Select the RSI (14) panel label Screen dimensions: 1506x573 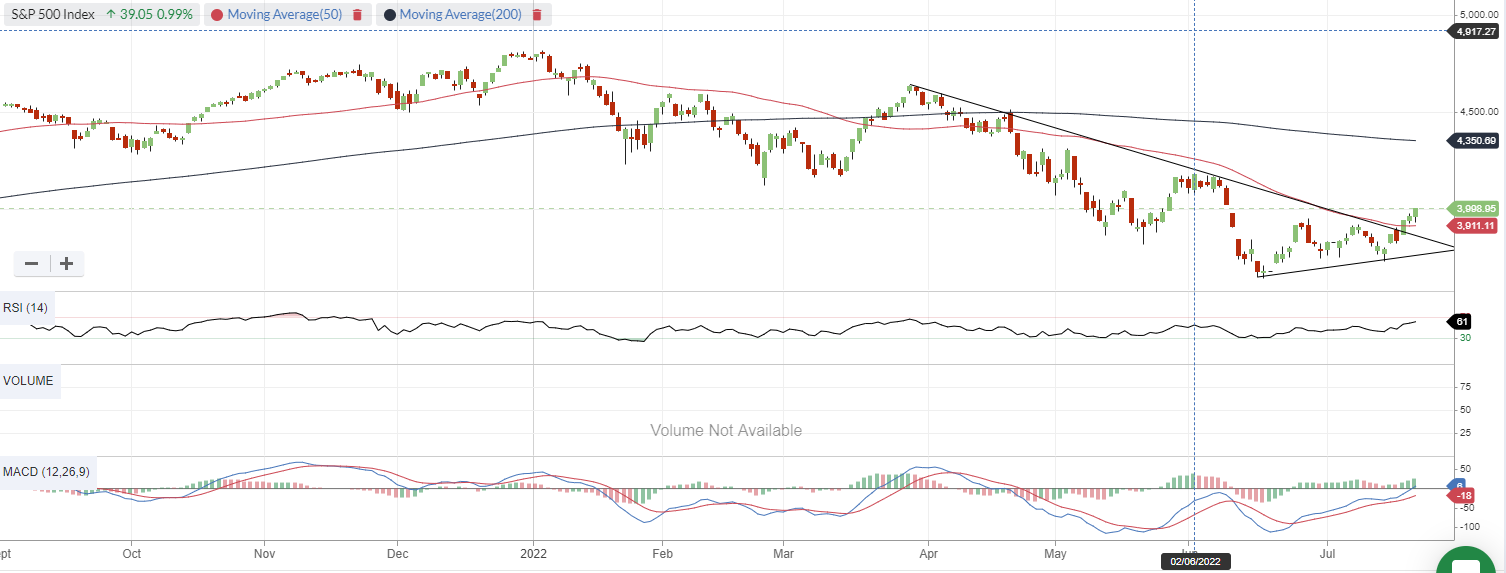26,307
